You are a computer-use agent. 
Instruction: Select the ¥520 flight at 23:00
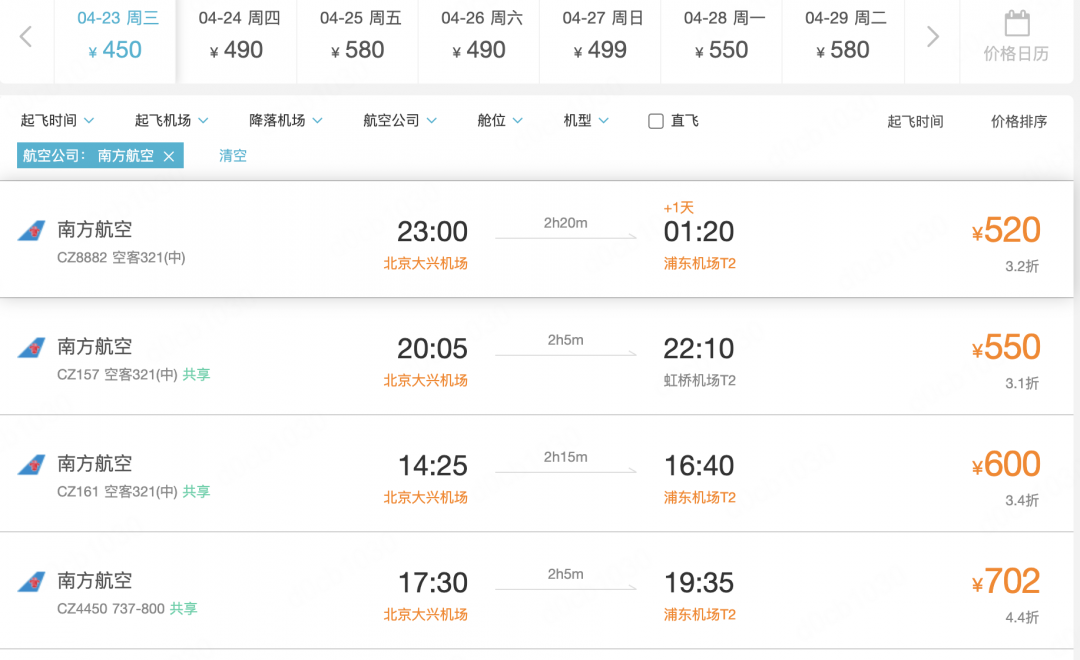point(1005,231)
